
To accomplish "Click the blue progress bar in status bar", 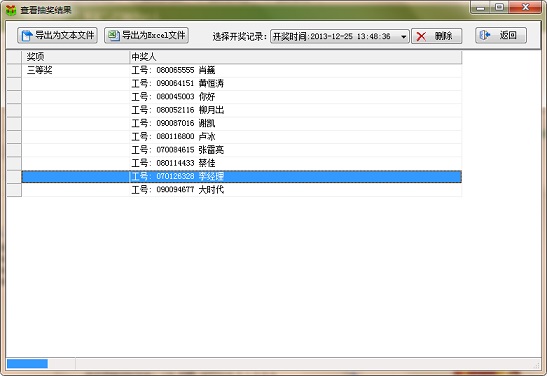I will tap(27, 364).
